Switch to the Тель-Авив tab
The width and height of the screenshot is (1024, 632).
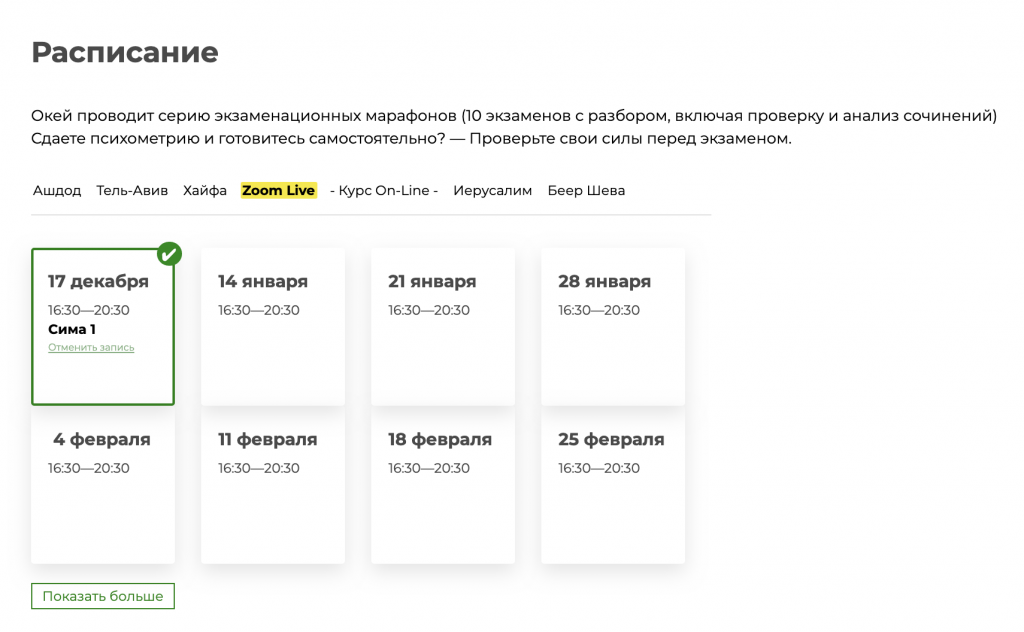pos(132,190)
